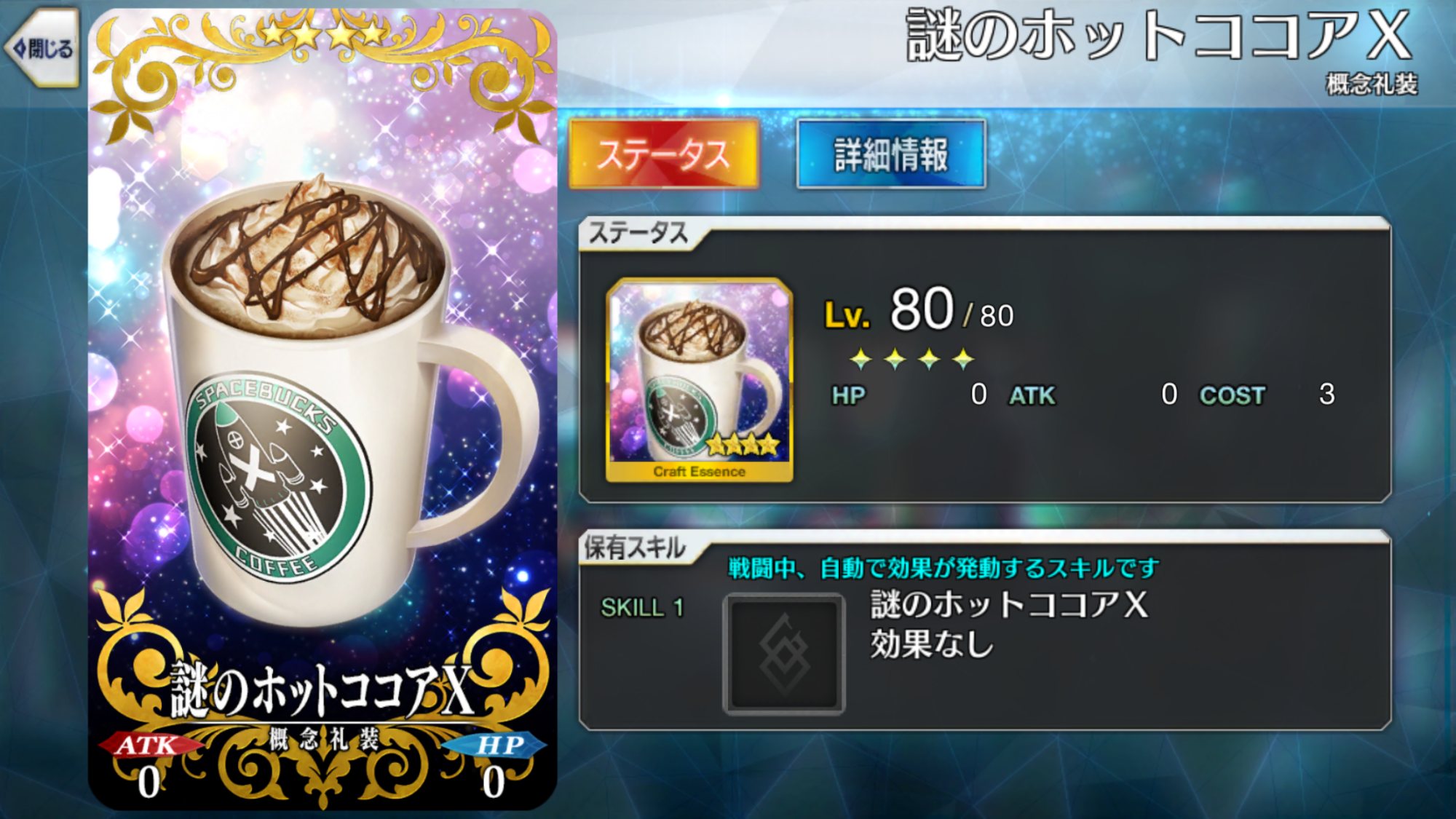Click the 効果なし skill description
Screen dimensions: 1456x819
933,644
